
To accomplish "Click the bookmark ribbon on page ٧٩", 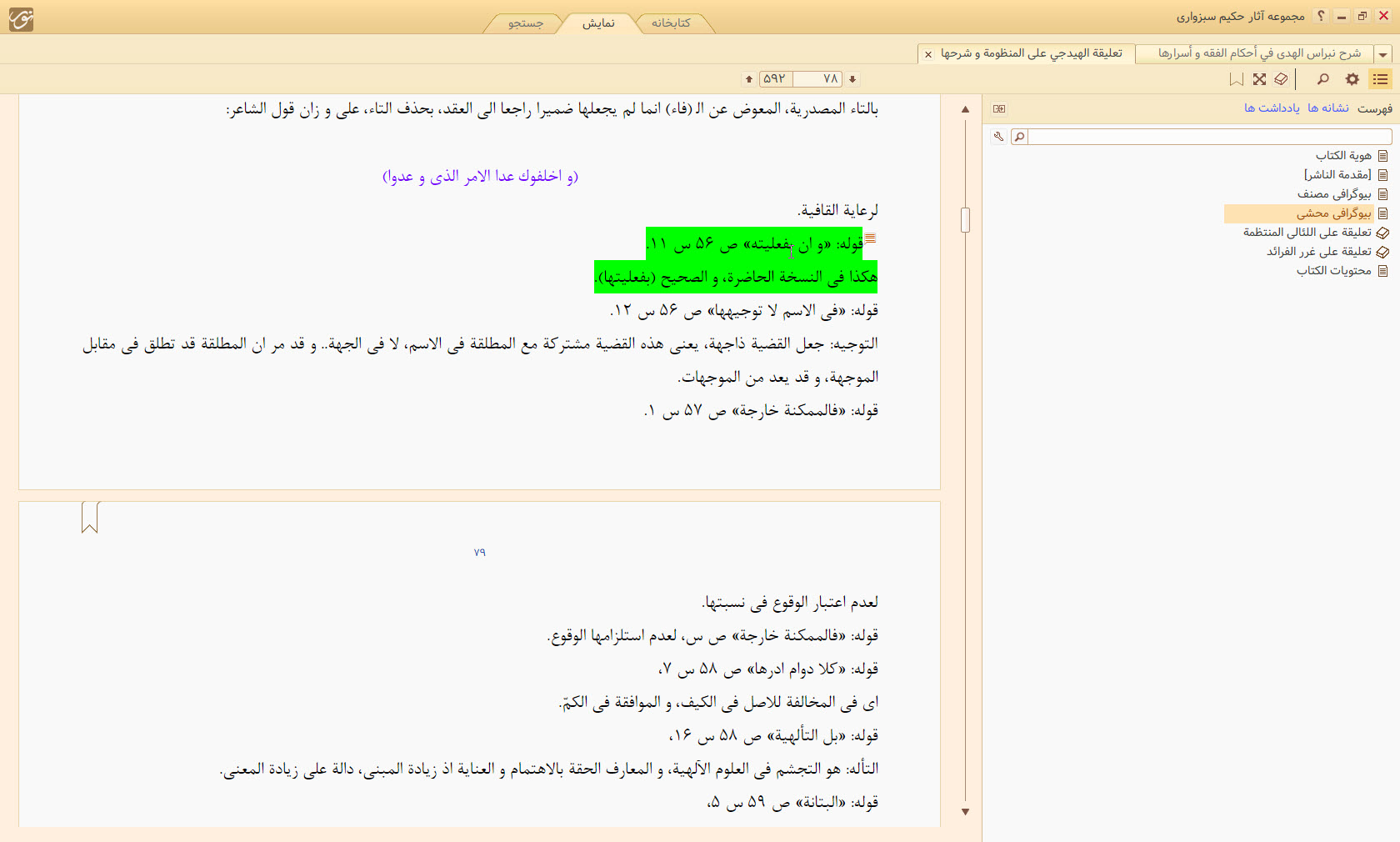I will (x=90, y=518).
